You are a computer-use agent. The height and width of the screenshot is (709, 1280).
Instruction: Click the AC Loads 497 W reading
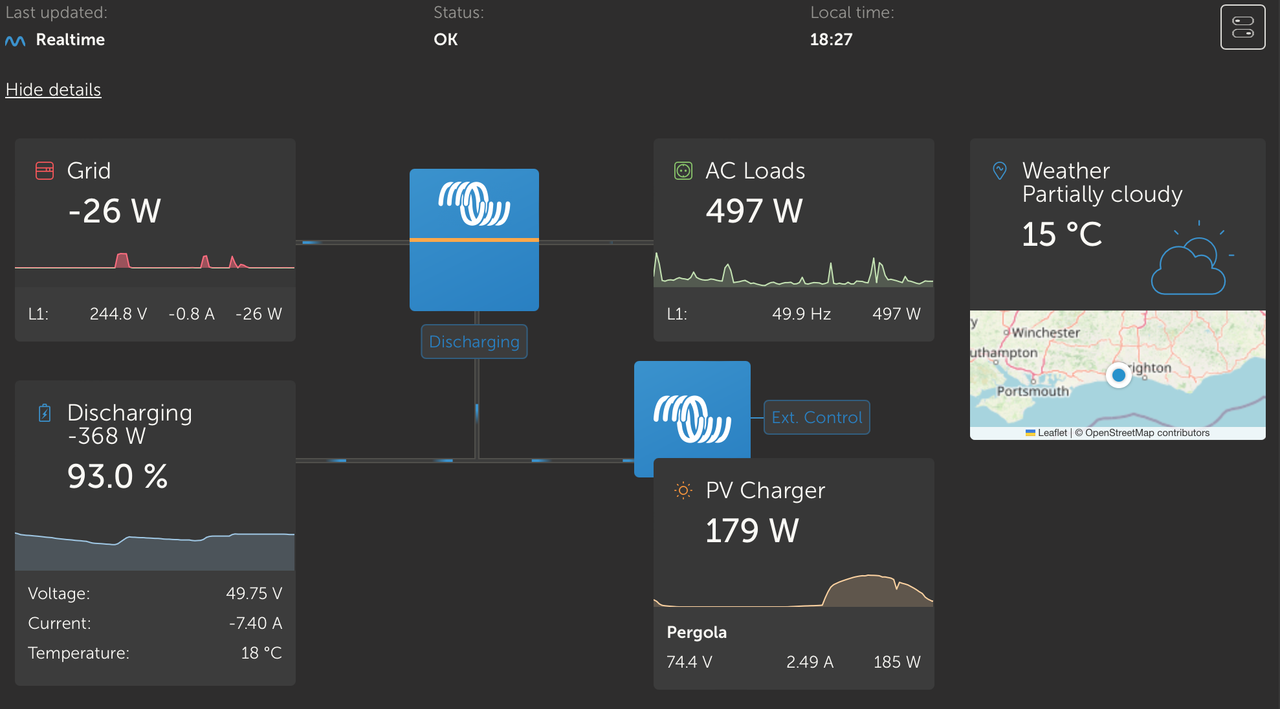pos(754,211)
